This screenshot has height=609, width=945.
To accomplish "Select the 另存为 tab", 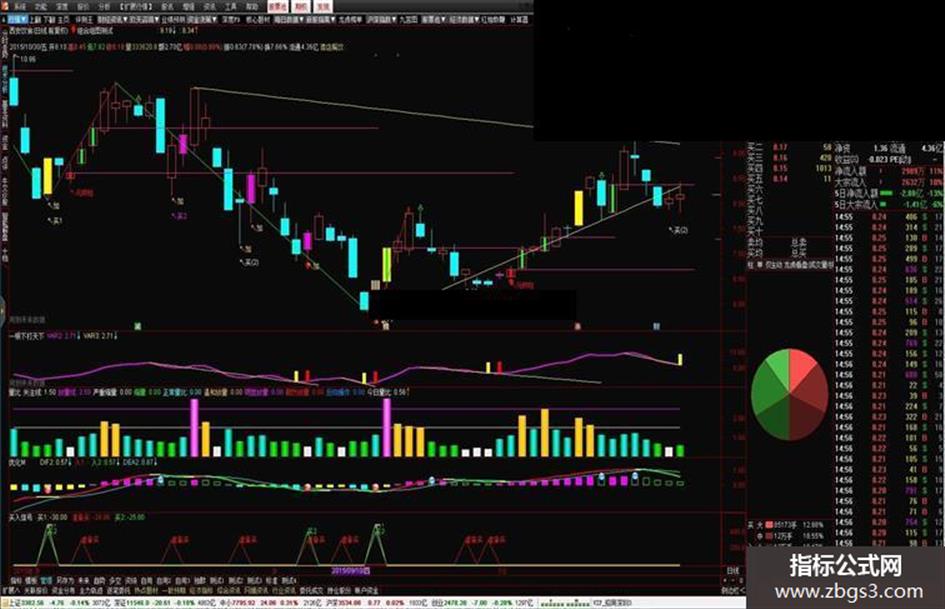I will click(x=64, y=581).
